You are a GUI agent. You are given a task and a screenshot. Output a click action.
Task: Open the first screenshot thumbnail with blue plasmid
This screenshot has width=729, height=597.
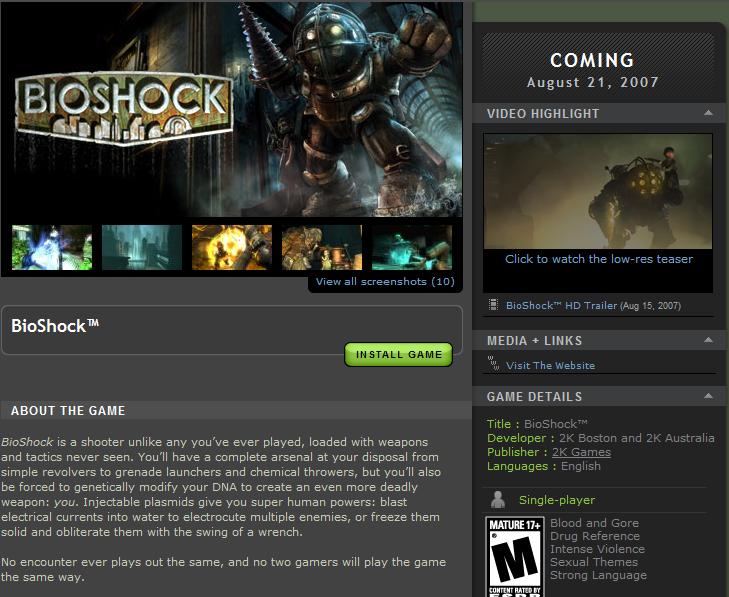[x=52, y=247]
